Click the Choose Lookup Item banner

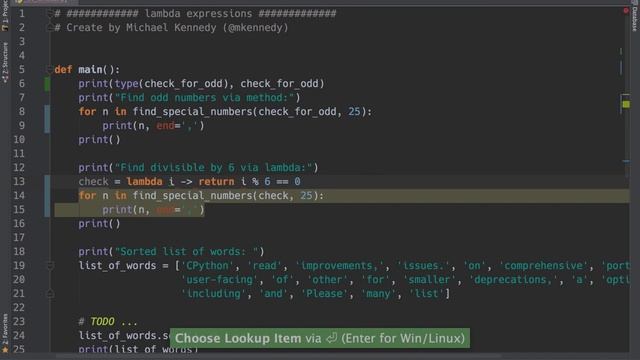coord(320,338)
